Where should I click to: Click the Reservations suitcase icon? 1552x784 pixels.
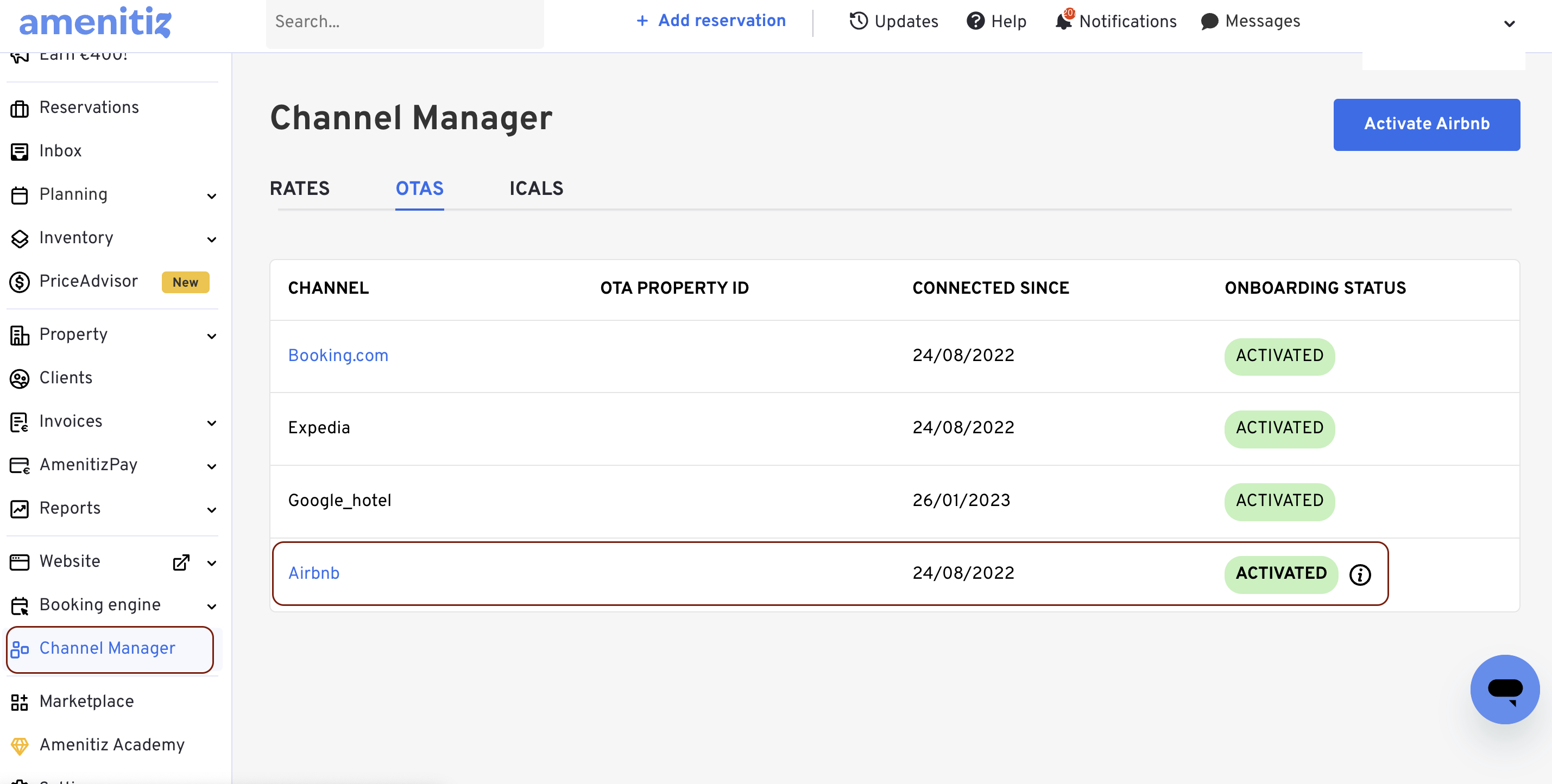(20, 109)
